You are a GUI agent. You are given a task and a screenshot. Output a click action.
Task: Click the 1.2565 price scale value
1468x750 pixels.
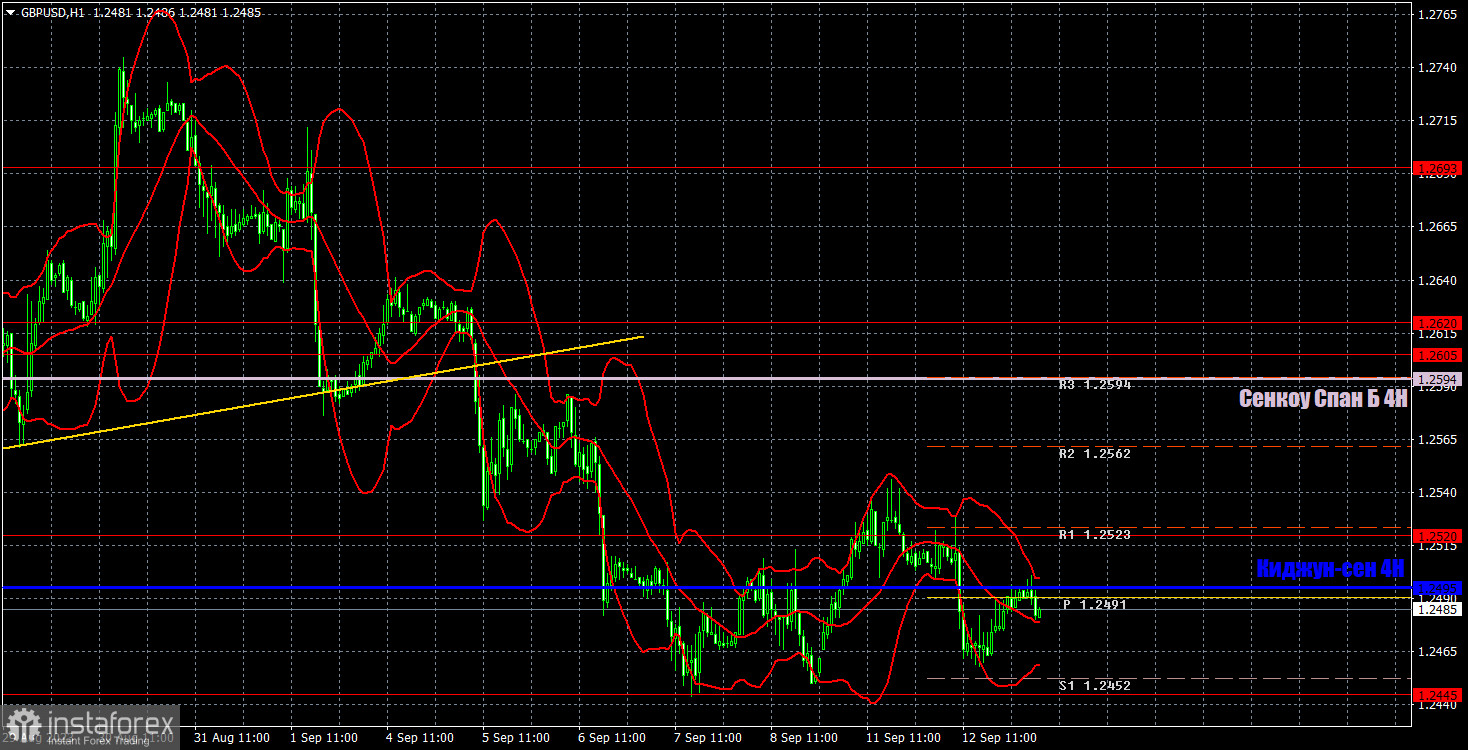point(1438,439)
